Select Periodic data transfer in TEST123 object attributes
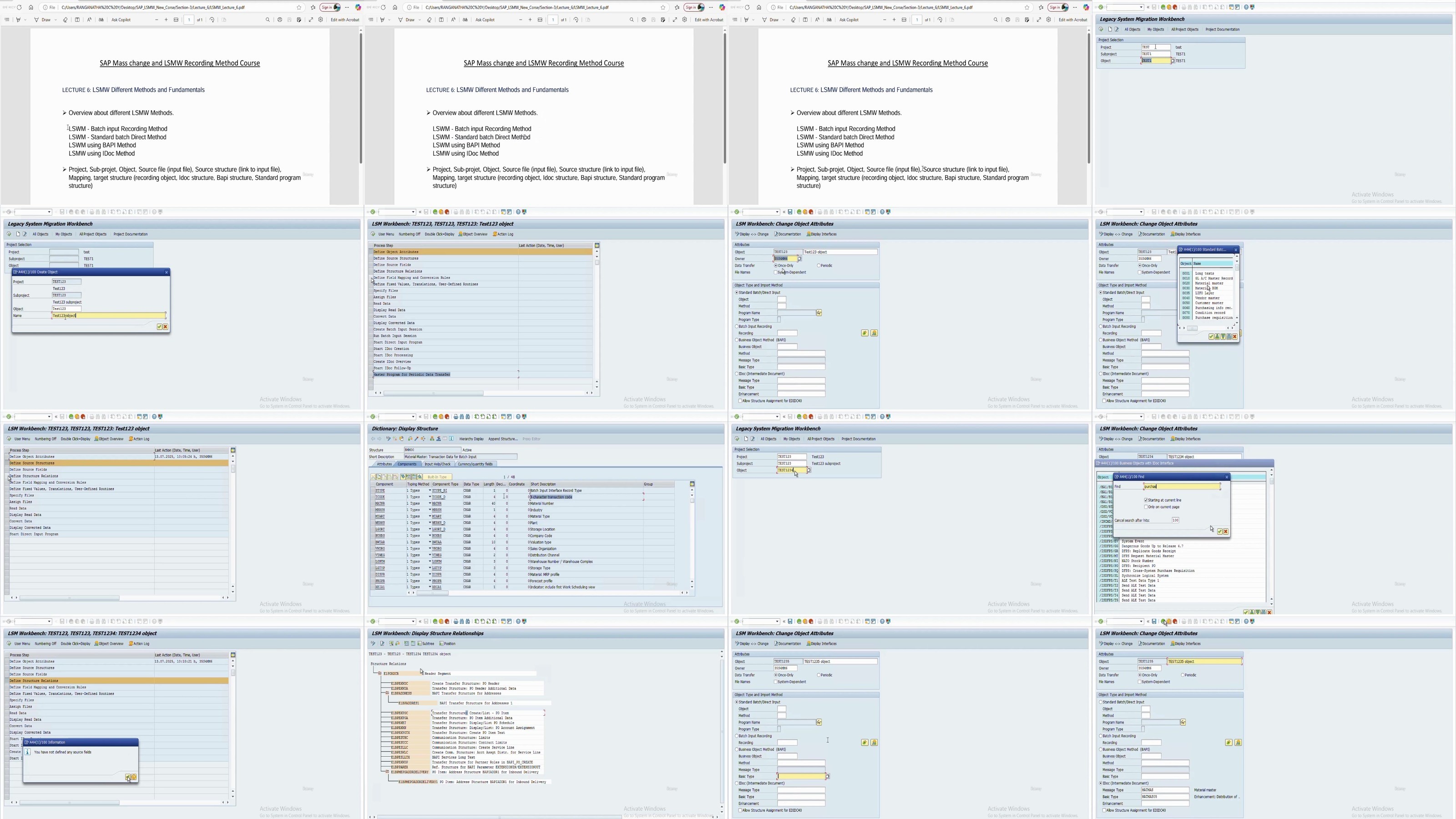The height and width of the screenshot is (819, 1456). (819, 266)
